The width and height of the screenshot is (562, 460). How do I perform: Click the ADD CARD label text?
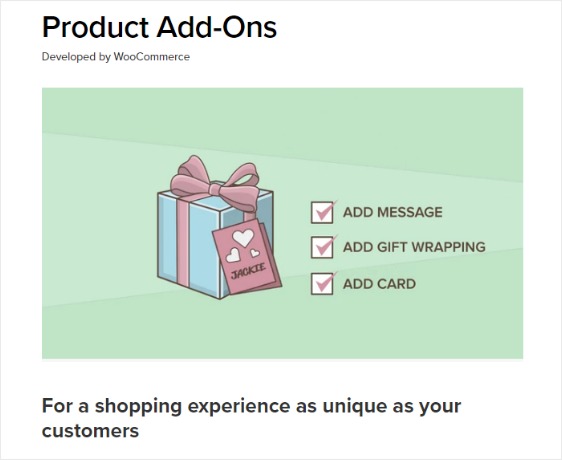pyautogui.click(x=380, y=284)
